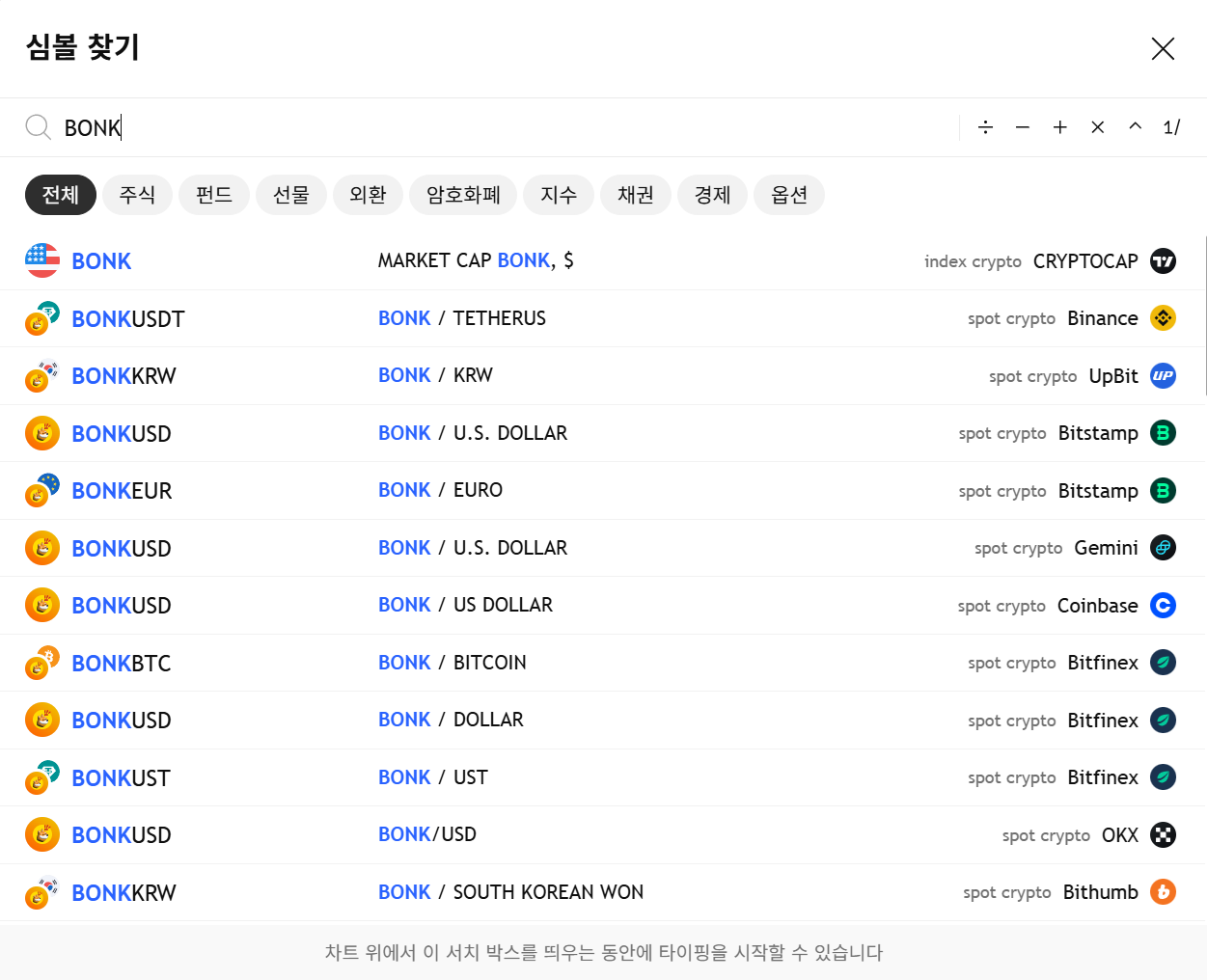Click Bitfinex logo on BONK / DOLLAR row
The height and width of the screenshot is (980, 1207).
tap(1164, 721)
